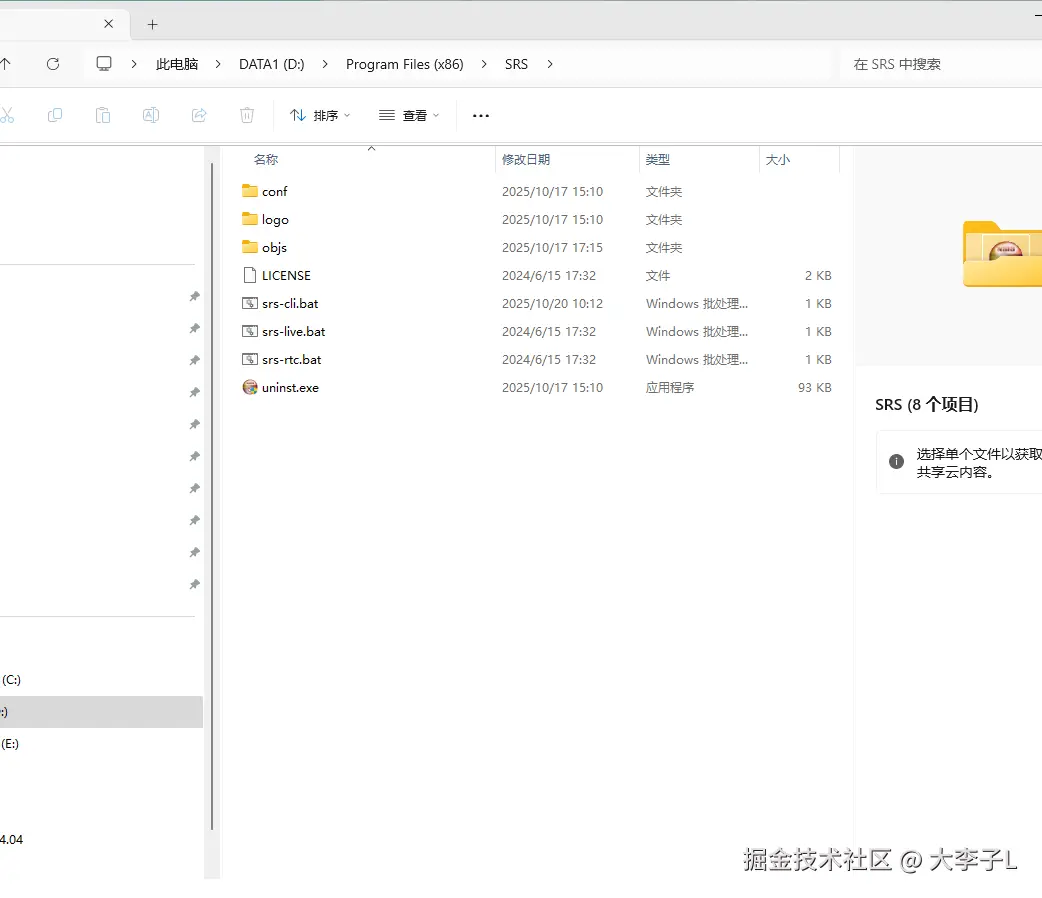Select the conf folder icon
Viewport: 1042px width, 898px height.
point(250,191)
